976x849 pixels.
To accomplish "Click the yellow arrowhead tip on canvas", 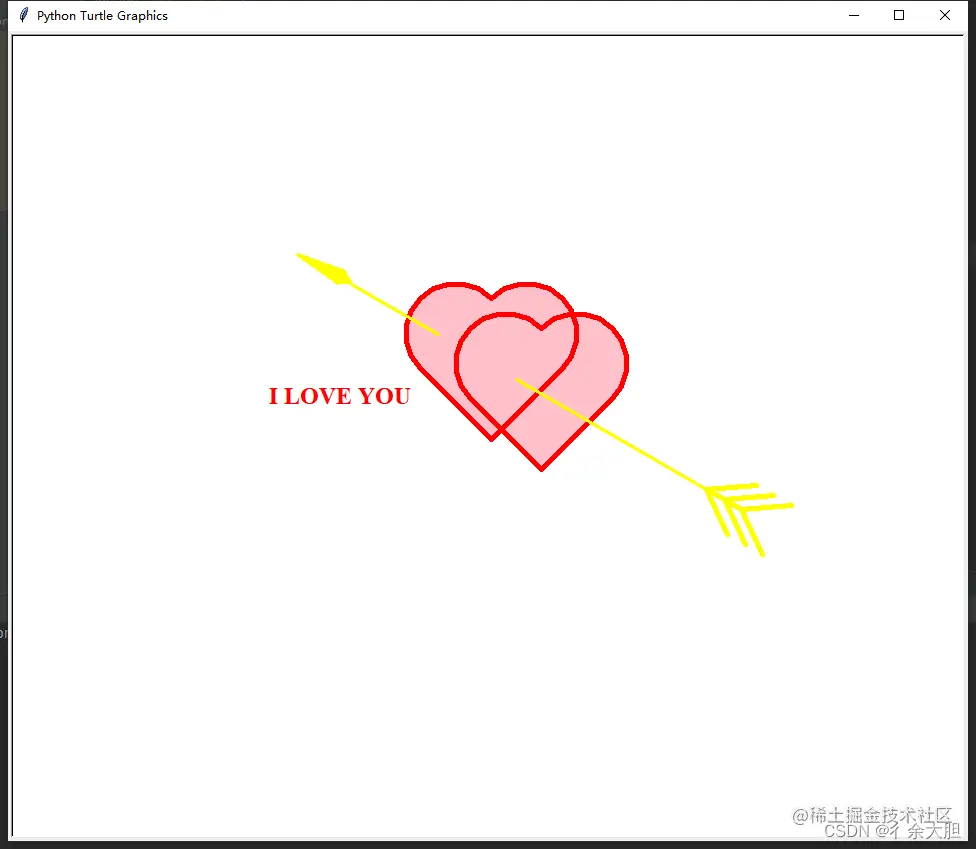I will (324, 269).
